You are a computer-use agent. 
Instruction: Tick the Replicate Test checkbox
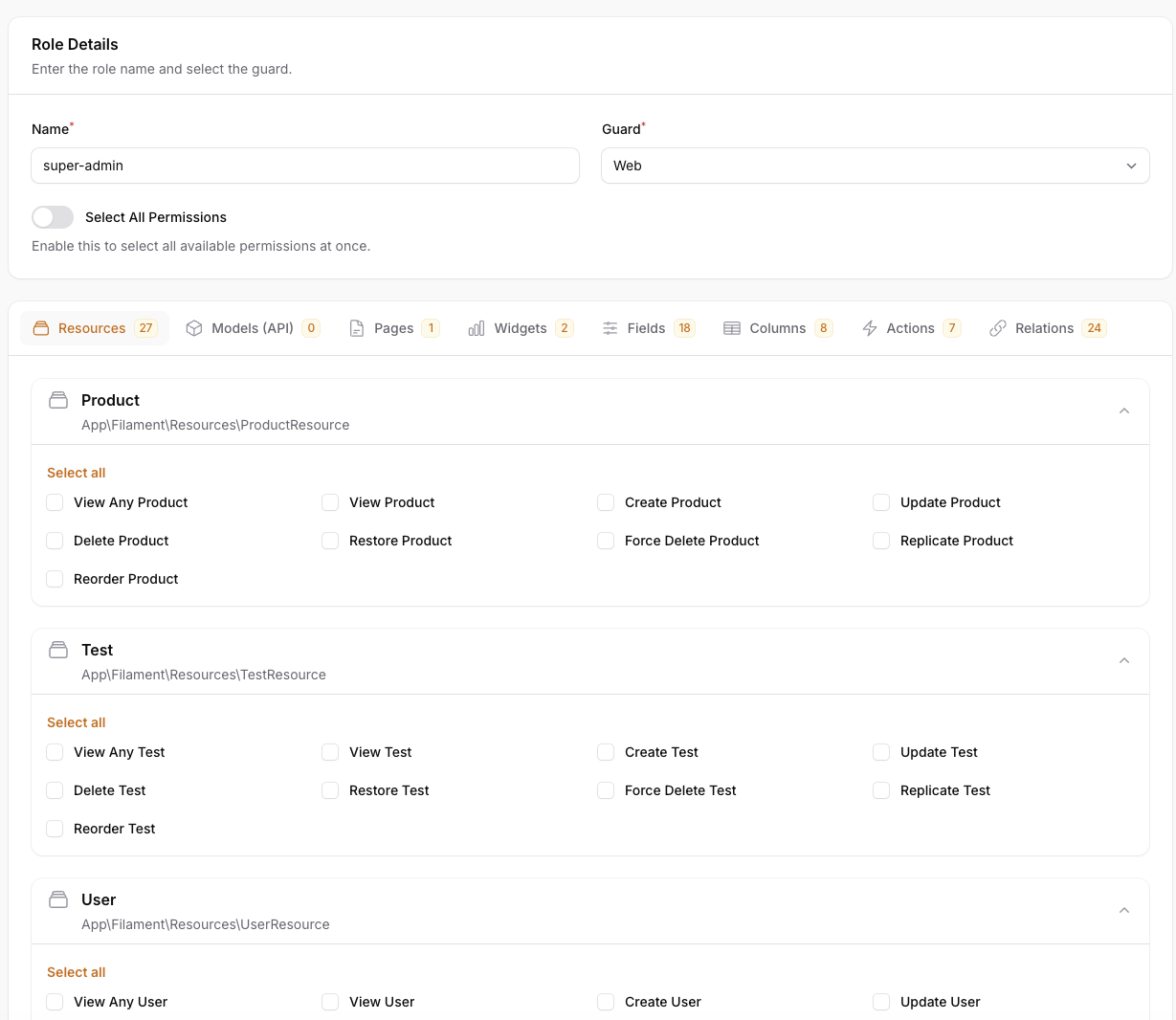click(881, 790)
